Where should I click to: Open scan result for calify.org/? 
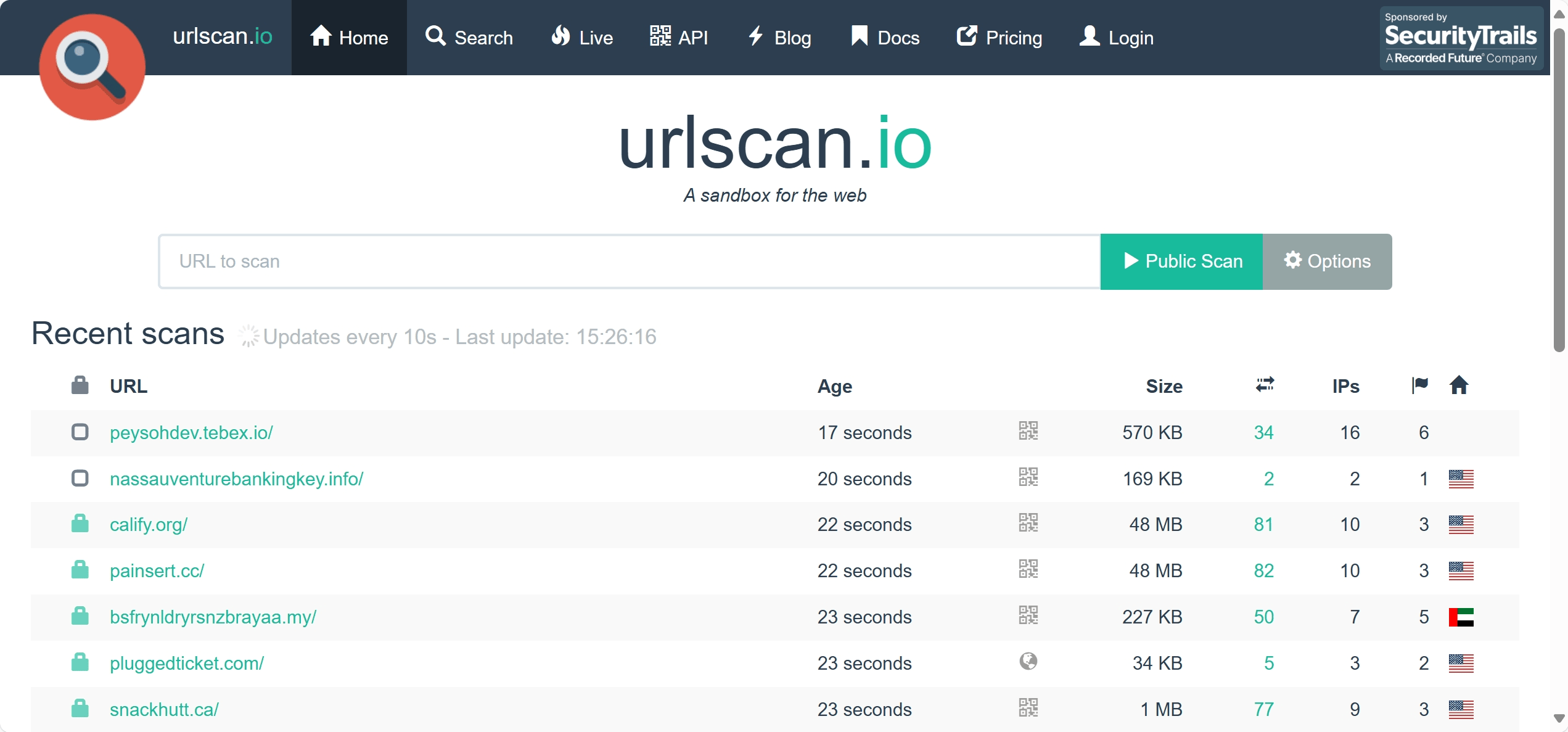(149, 524)
